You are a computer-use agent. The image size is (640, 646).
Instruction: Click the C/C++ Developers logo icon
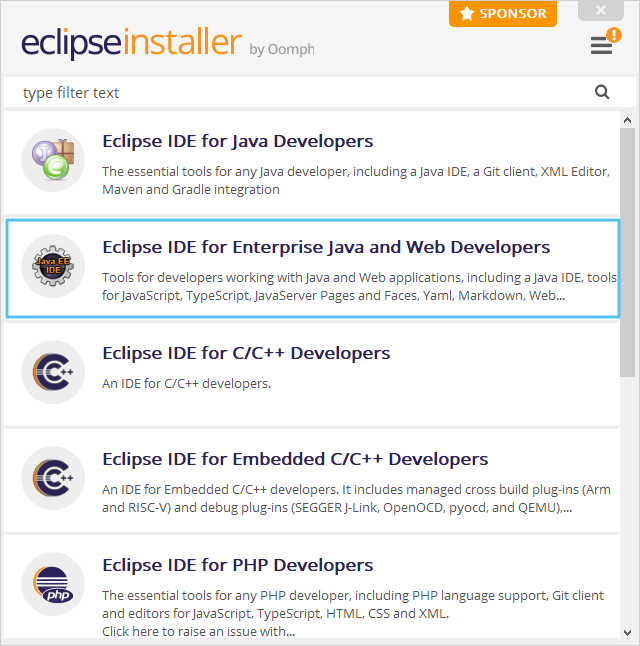(x=53, y=372)
